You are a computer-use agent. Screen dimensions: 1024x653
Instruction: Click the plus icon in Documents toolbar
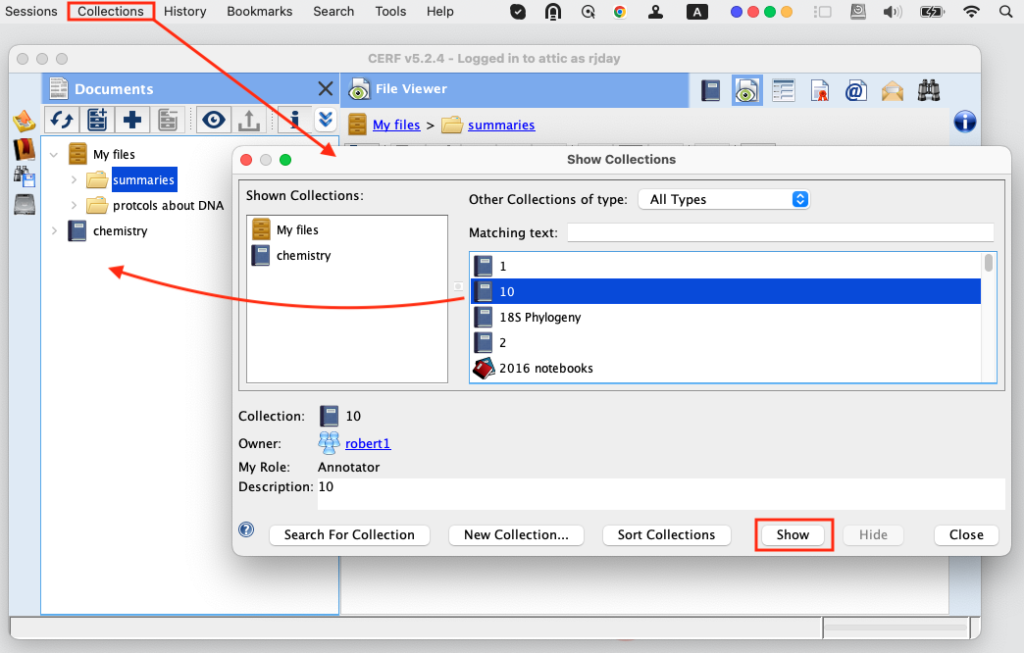(x=132, y=120)
